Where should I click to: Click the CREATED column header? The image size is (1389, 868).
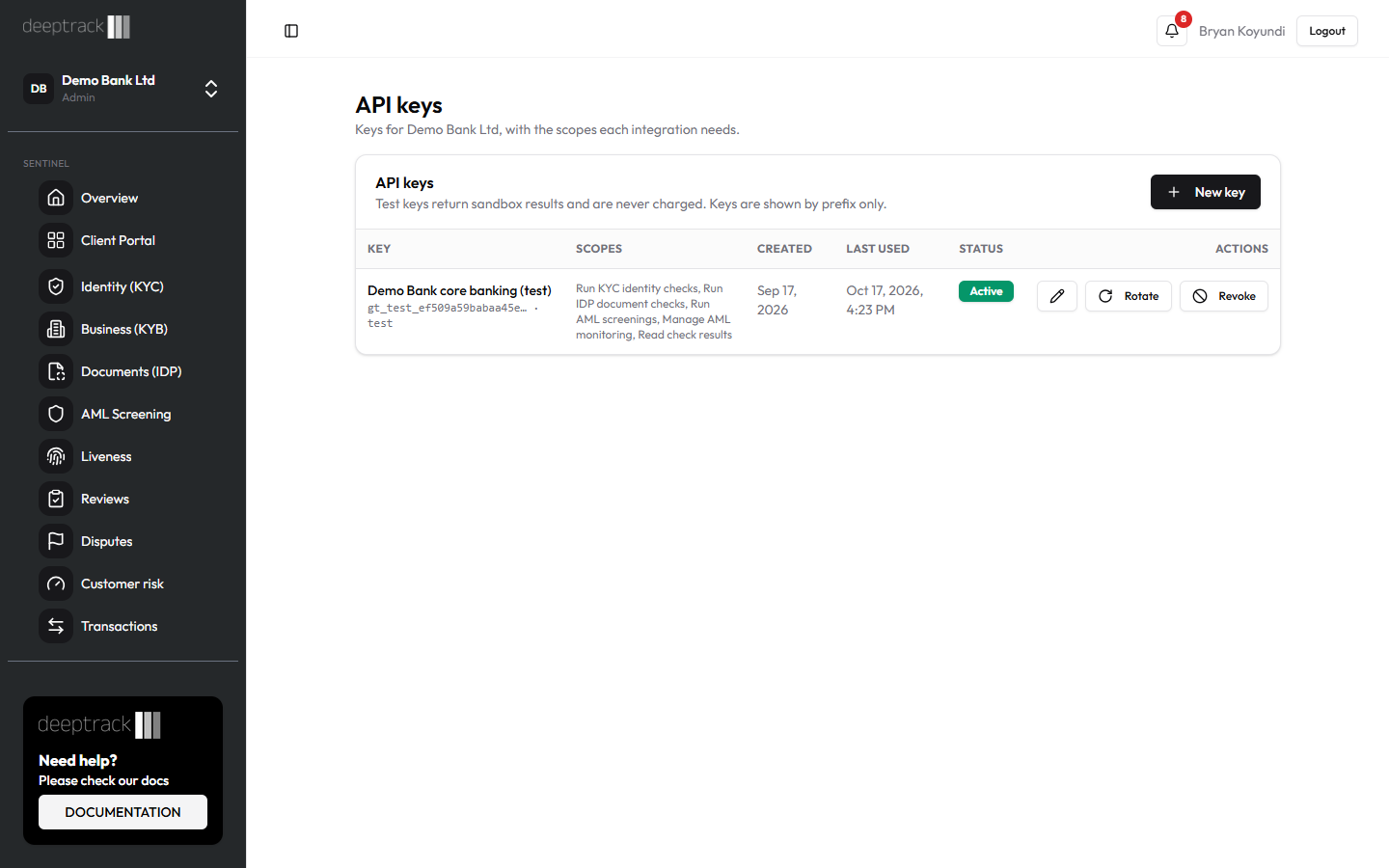coord(784,249)
